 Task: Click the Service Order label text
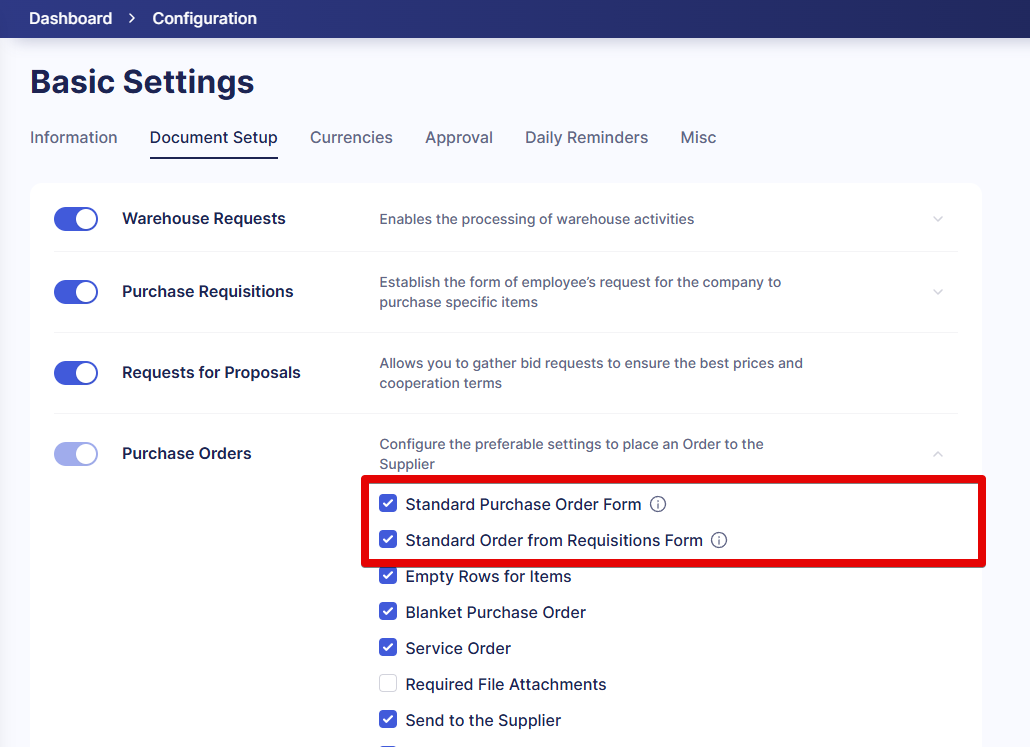coord(458,648)
